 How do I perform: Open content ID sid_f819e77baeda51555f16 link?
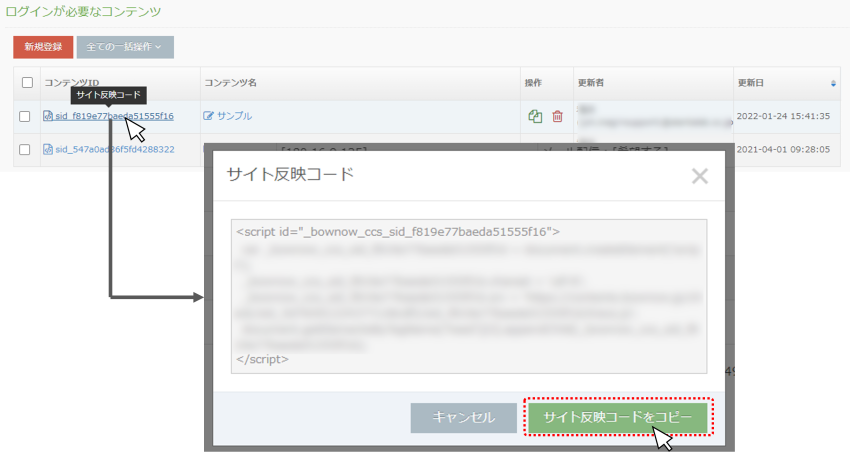114,116
